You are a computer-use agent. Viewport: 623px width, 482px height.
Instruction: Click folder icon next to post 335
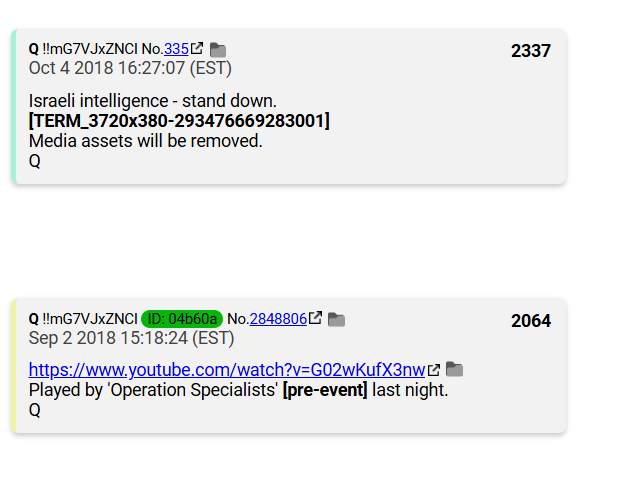[x=218, y=50]
